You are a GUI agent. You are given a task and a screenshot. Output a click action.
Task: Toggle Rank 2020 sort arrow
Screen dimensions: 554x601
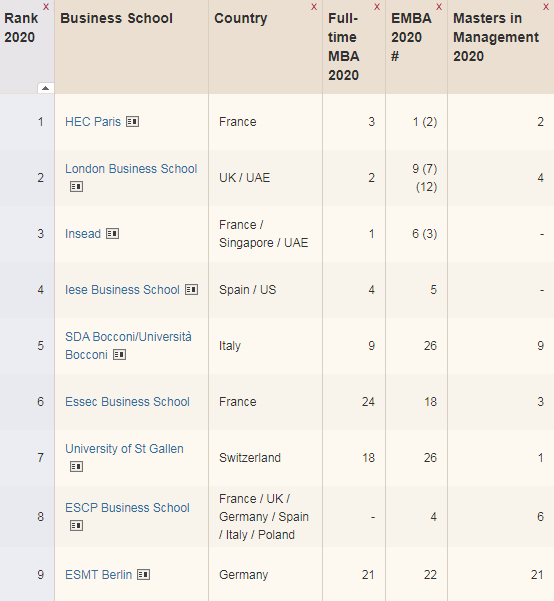point(46,88)
